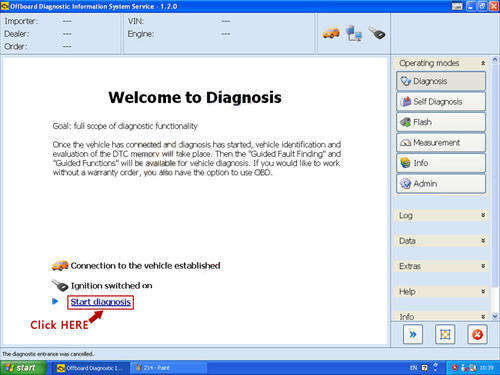Click the side panel scrollbar up arrow
500x375 pixels.
[495, 60]
